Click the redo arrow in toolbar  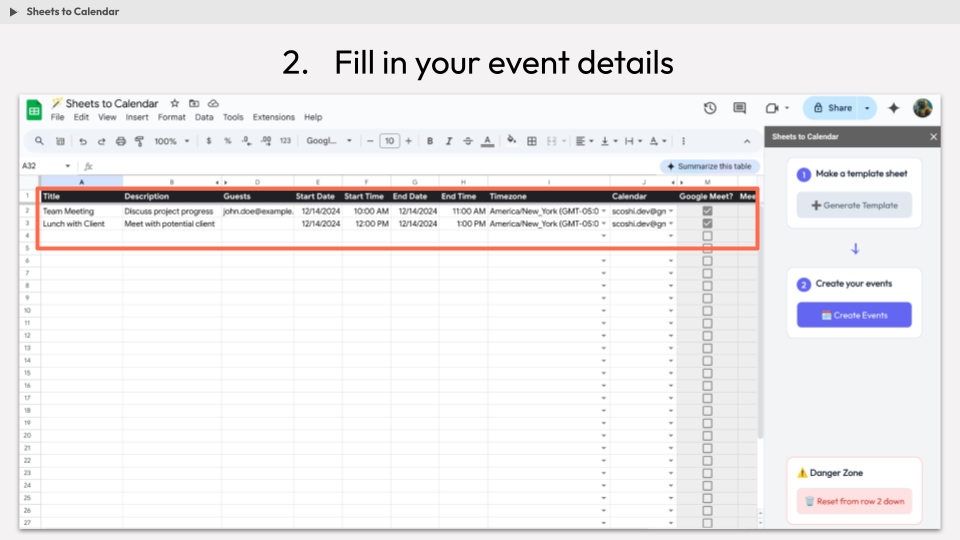coord(102,141)
